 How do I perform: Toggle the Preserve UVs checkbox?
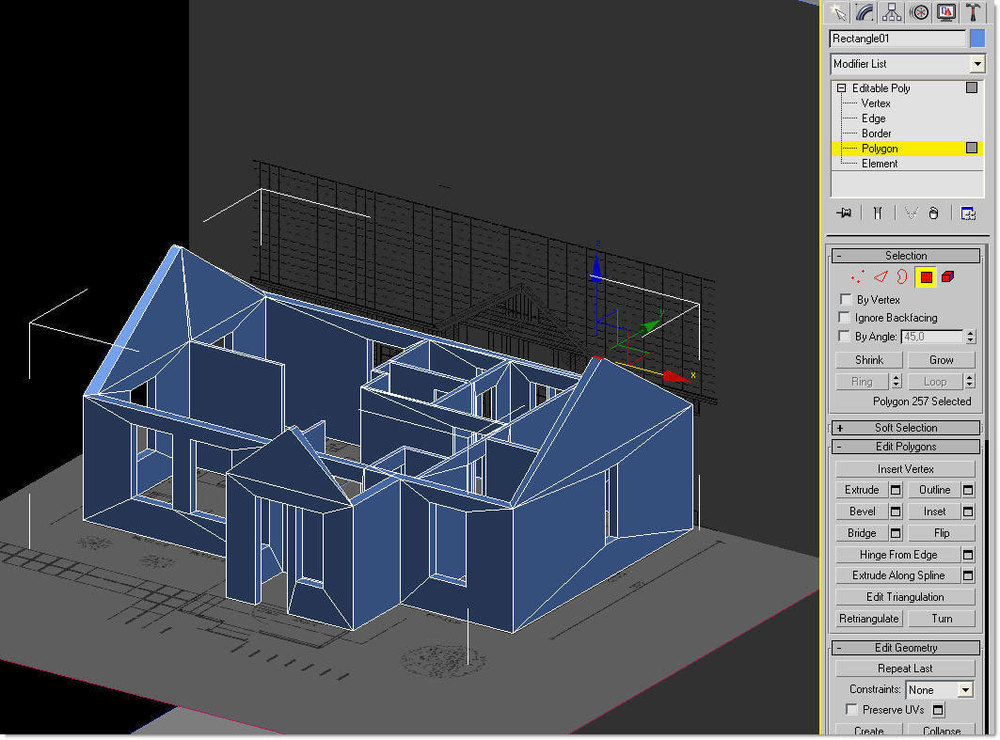click(x=851, y=709)
